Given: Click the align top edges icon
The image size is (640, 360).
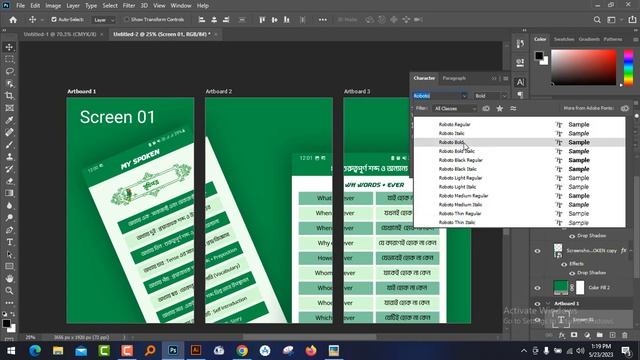Looking at the screenshot, I should coord(262,20).
